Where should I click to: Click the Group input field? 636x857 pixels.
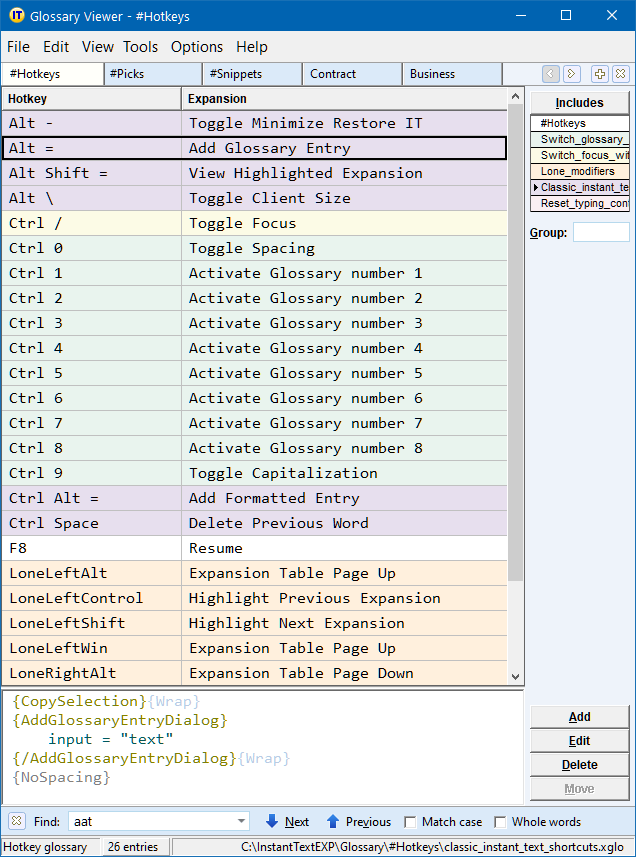[601, 232]
